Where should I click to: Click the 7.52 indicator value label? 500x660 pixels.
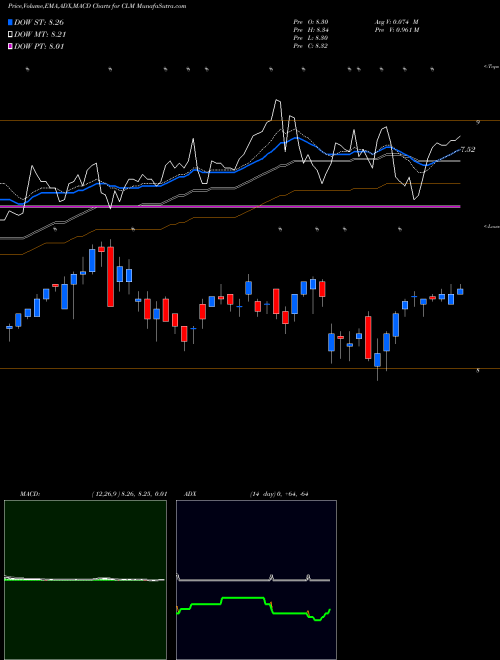pos(468,149)
